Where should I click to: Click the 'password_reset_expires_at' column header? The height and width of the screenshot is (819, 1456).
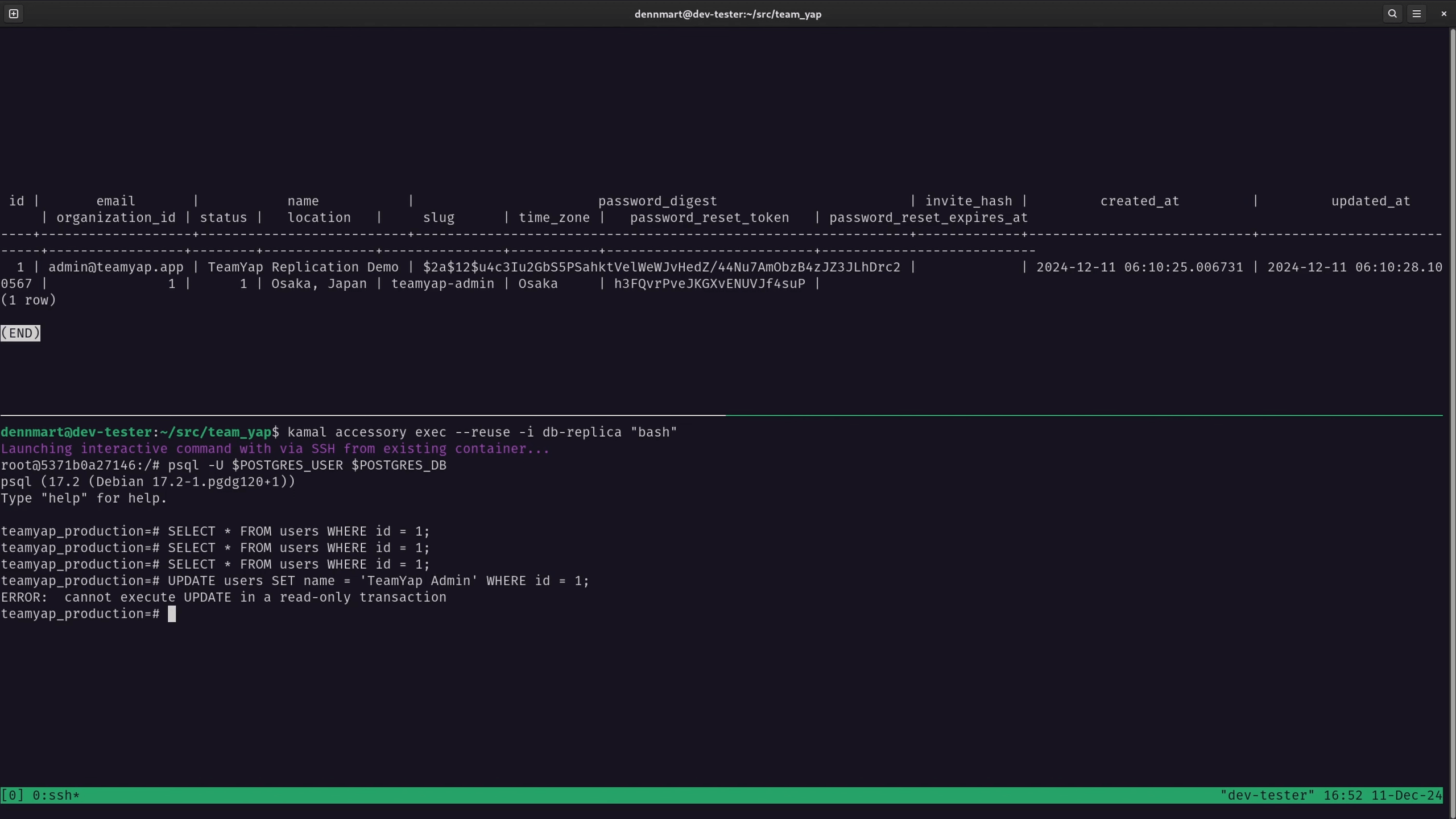(928, 218)
